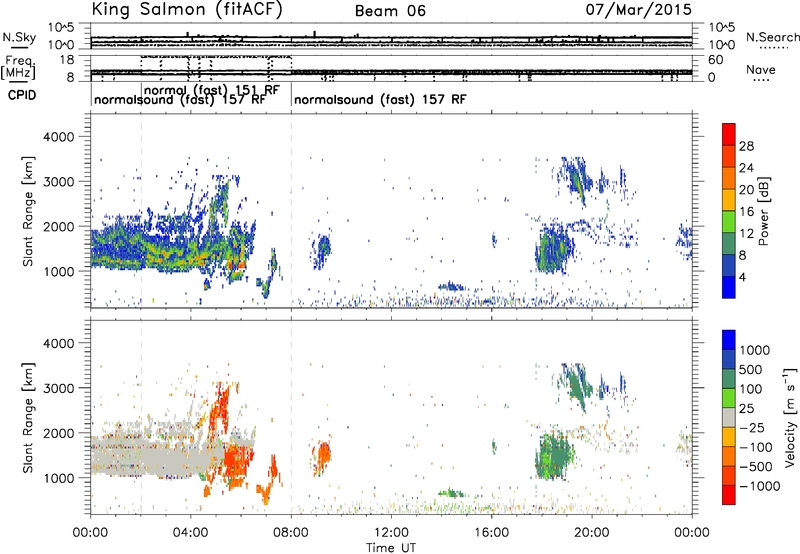This screenshot has width=800, height=554.
Task: Click the '500' tick on velocity colorbar
Action: click(x=751, y=369)
